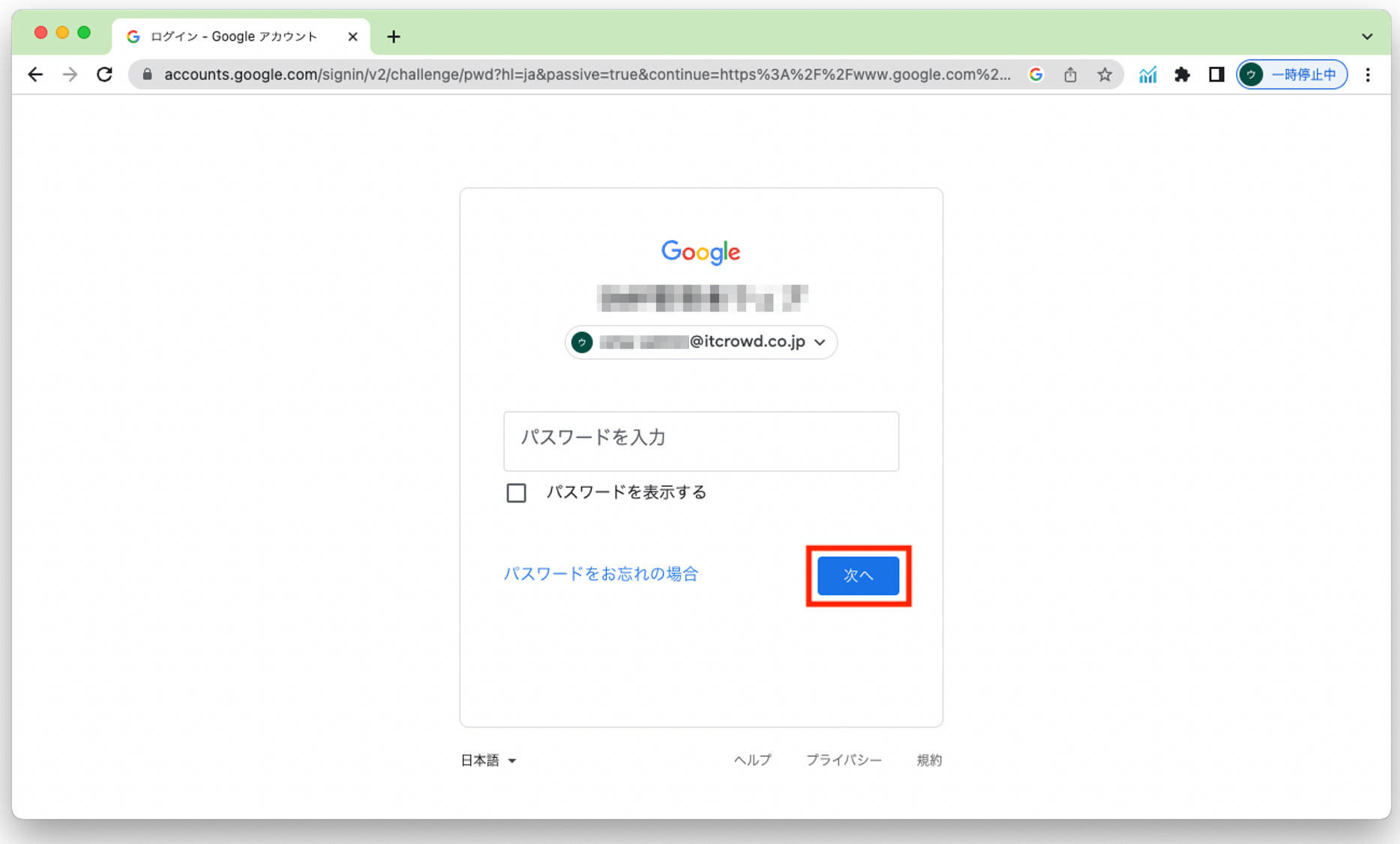View site info via the lock icon
The height and width of the screenshot is (844, 1400).
click(x=148, y=74)
